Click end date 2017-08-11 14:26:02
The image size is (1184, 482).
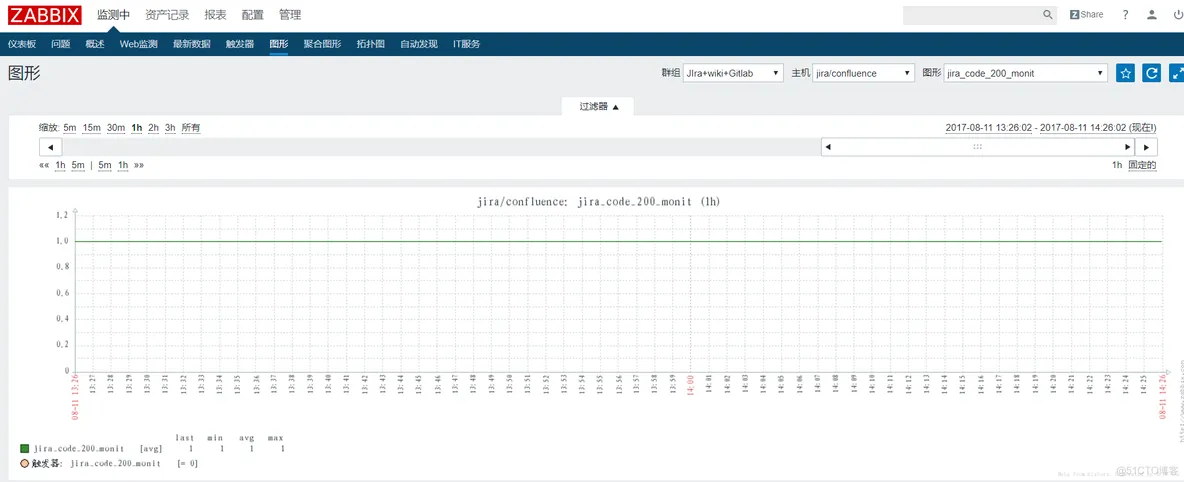click(1084, 128)
